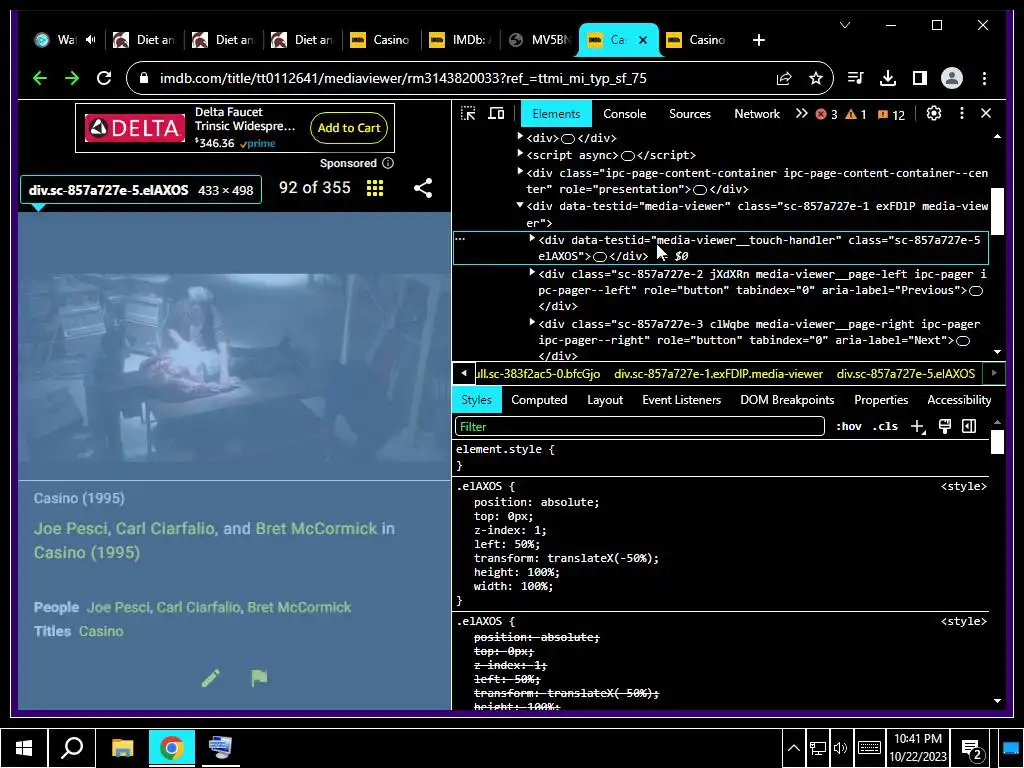Open the Computed styles tab

[539, 400]
